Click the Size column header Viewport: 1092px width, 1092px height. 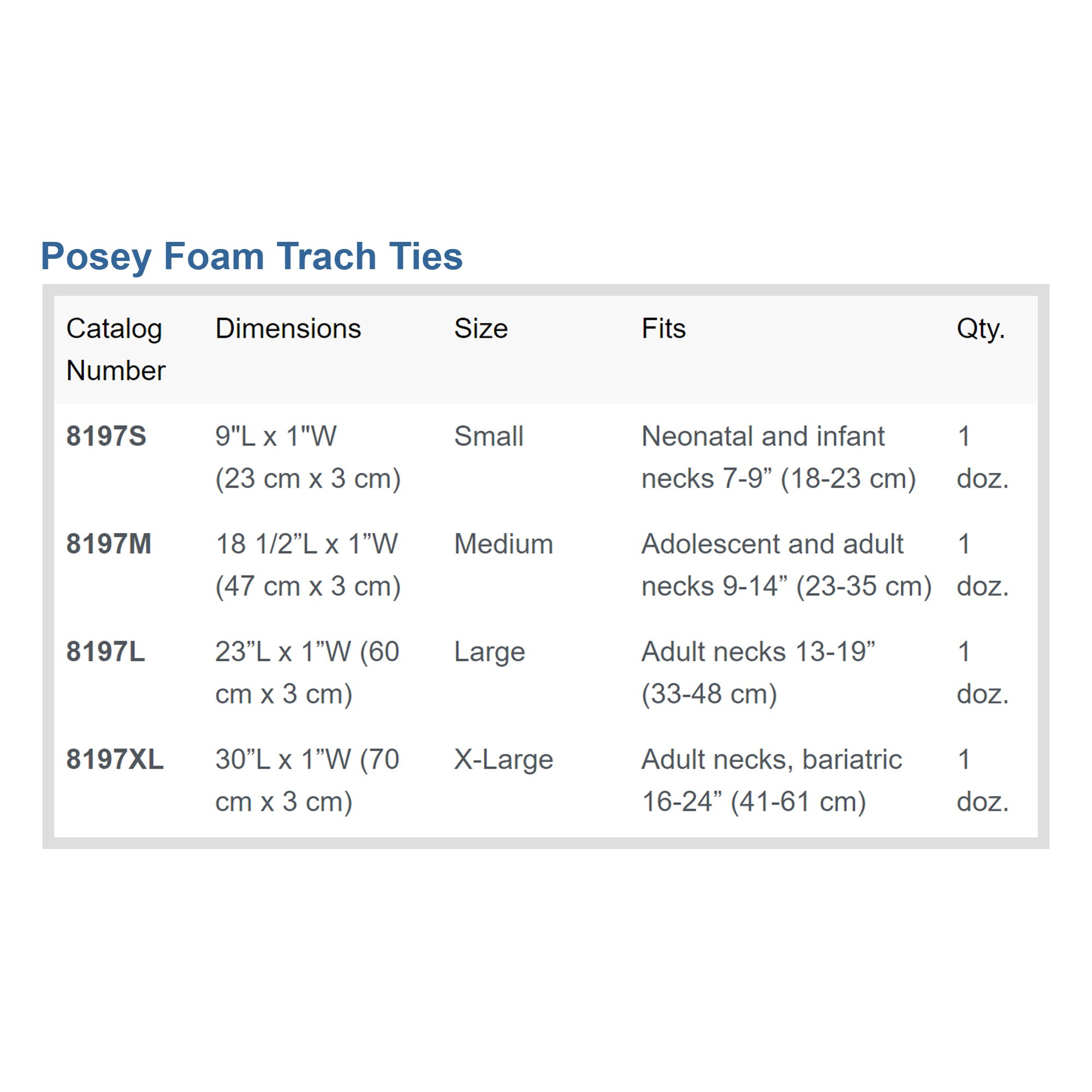click(x=480, y=328)
